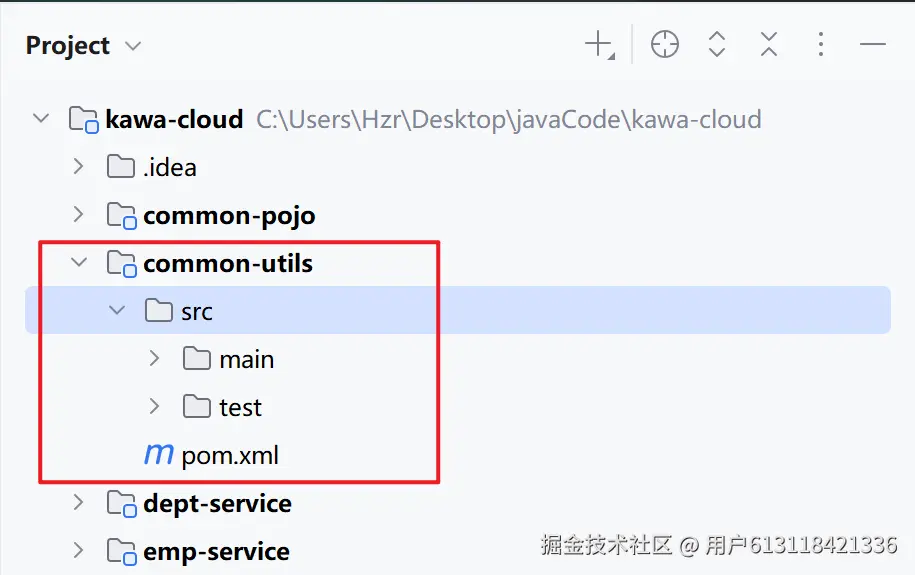915x575 pixels.
Task: Click the Expand All icon
Action: 717,44
